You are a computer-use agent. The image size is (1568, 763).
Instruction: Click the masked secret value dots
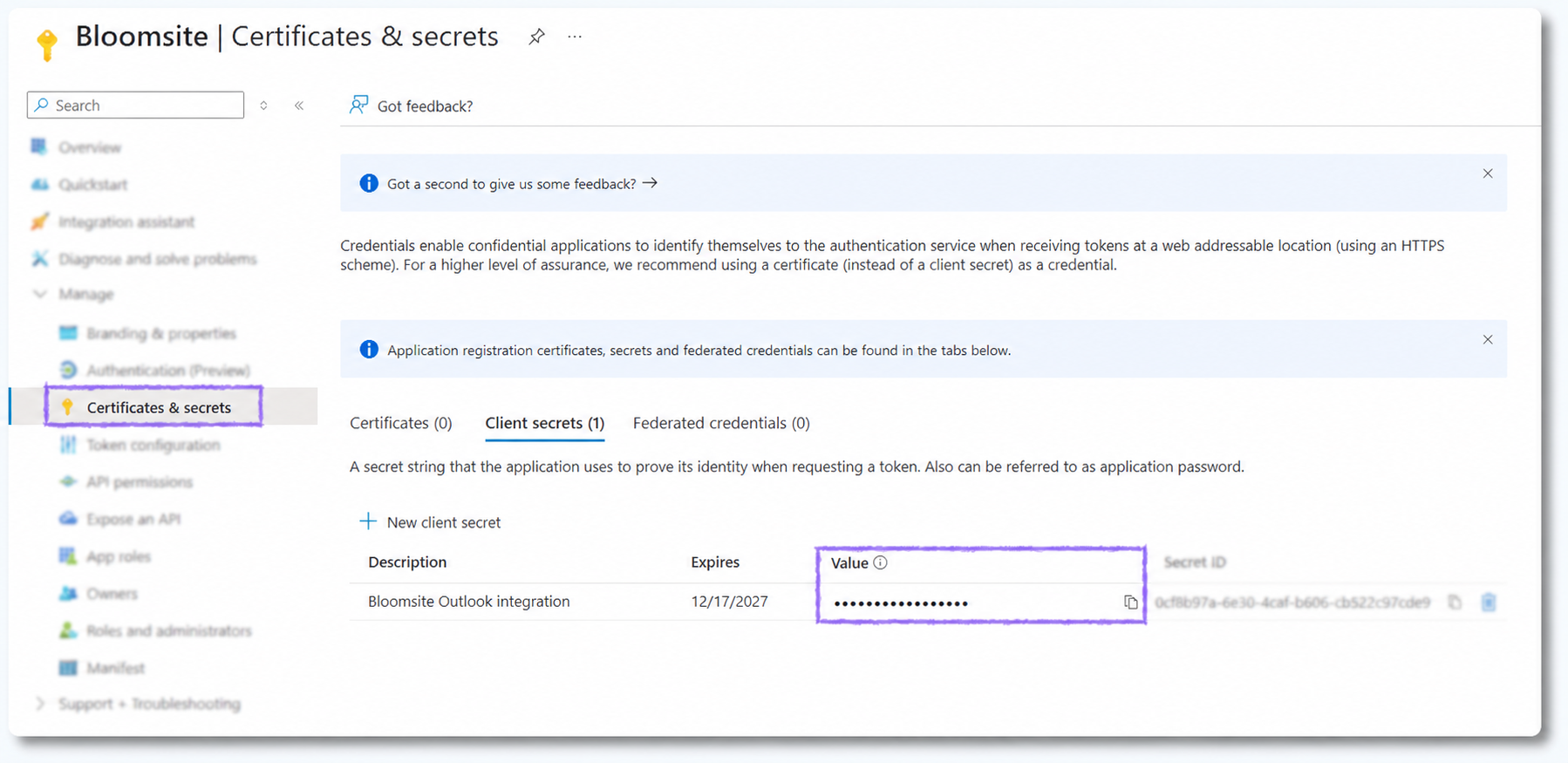pyautogui.click(x=901, y=603)
